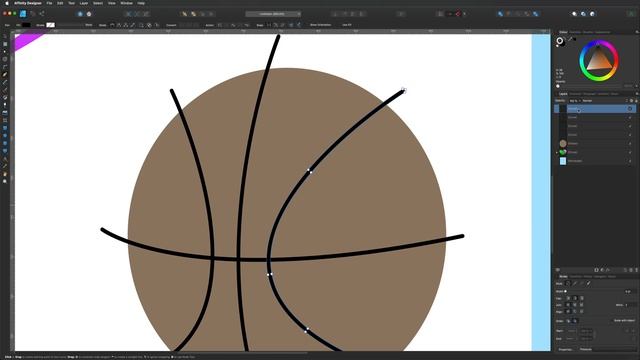
Task: Open the document title dropdown
Action: coord(273,14)
